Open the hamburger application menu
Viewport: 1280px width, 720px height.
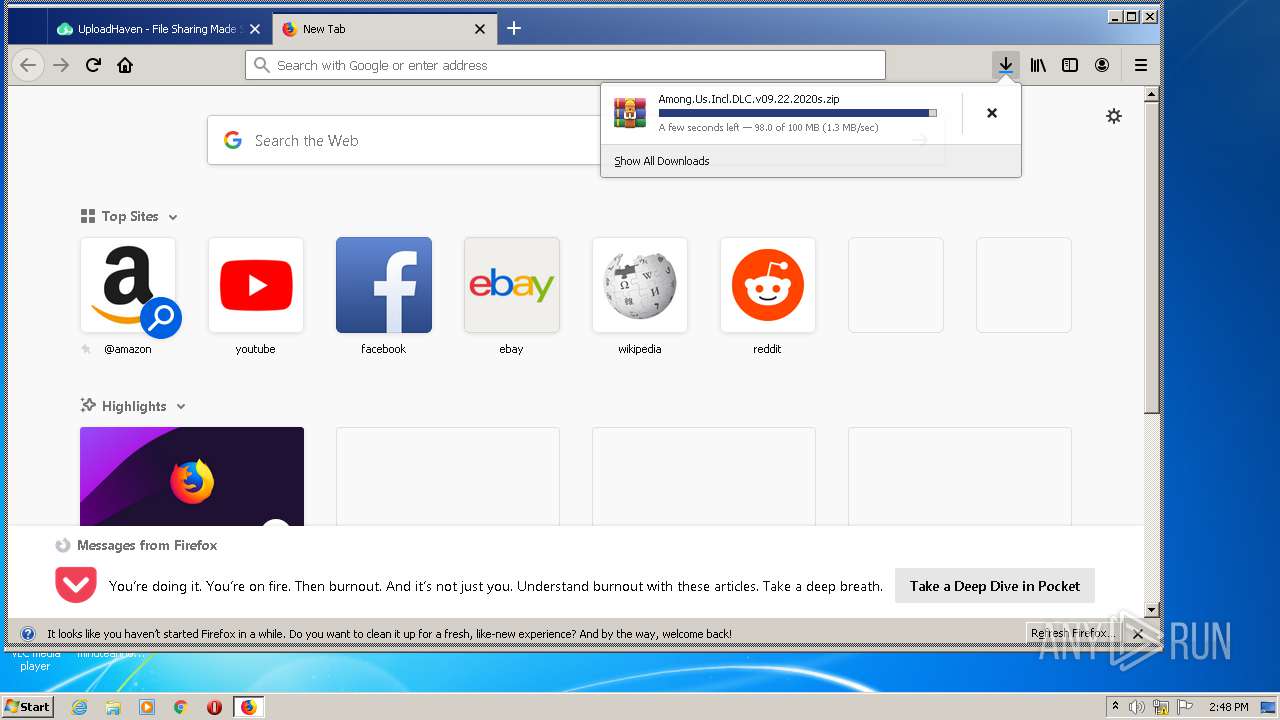click(x=1141, y=65)
